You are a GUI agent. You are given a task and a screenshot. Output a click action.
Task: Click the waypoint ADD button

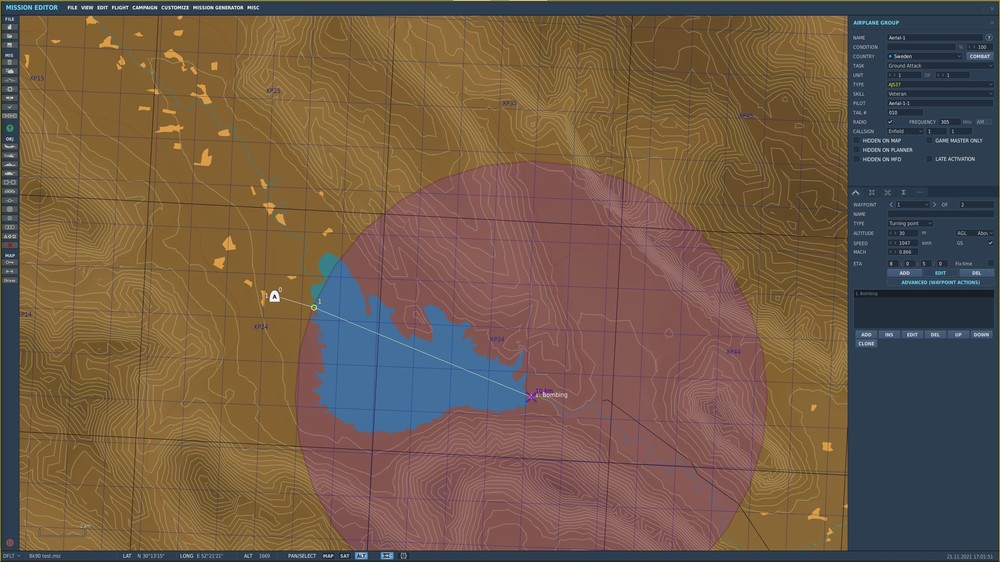904,273
